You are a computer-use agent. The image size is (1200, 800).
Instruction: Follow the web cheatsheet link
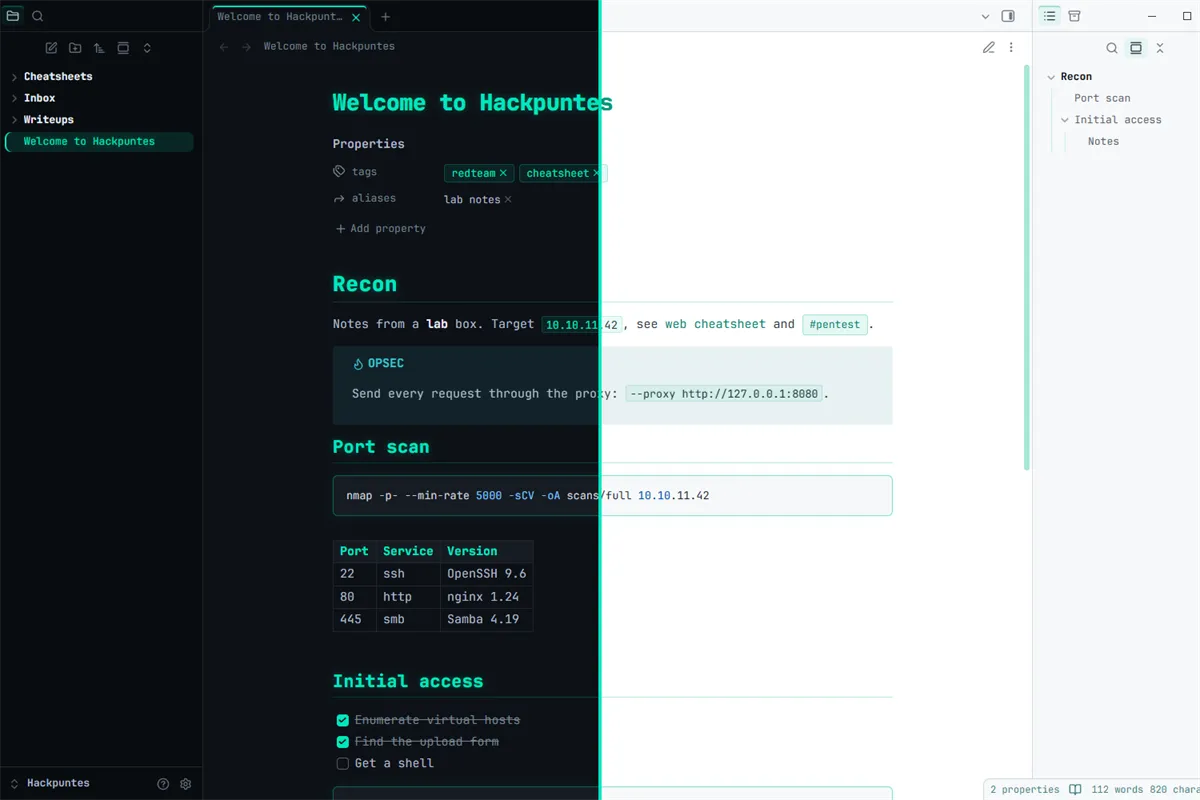coord(715,324)
